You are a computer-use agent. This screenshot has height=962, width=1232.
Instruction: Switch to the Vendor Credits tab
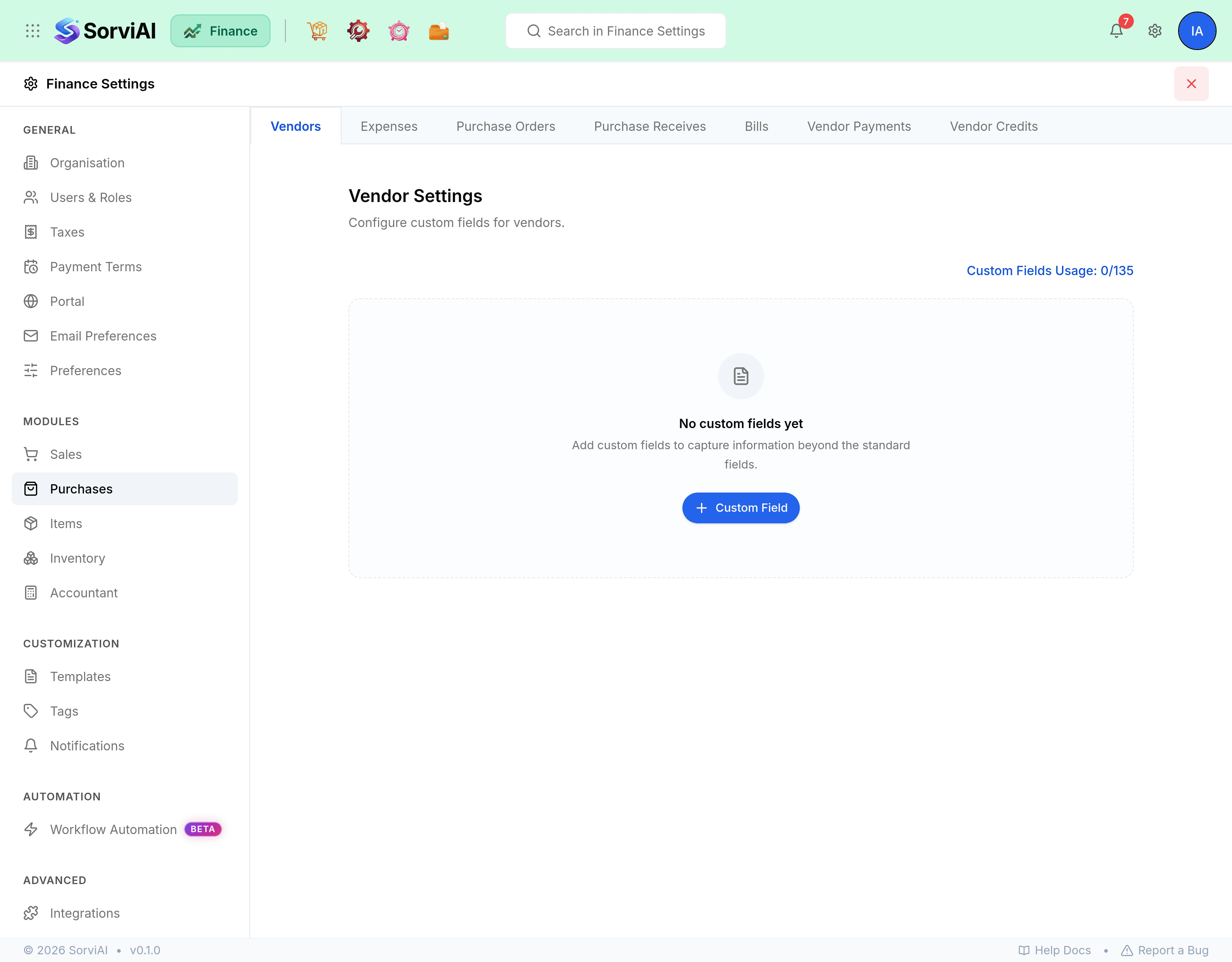tap(994, 126)
